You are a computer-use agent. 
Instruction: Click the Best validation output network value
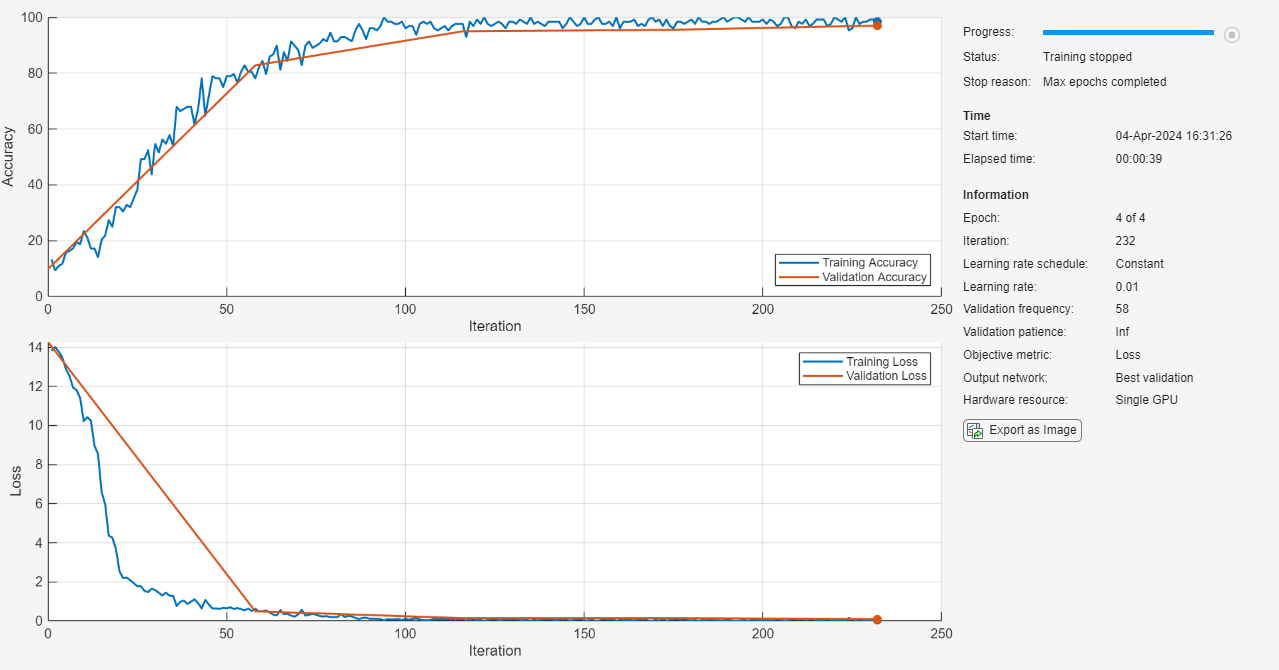click(x=1154, y=378)
